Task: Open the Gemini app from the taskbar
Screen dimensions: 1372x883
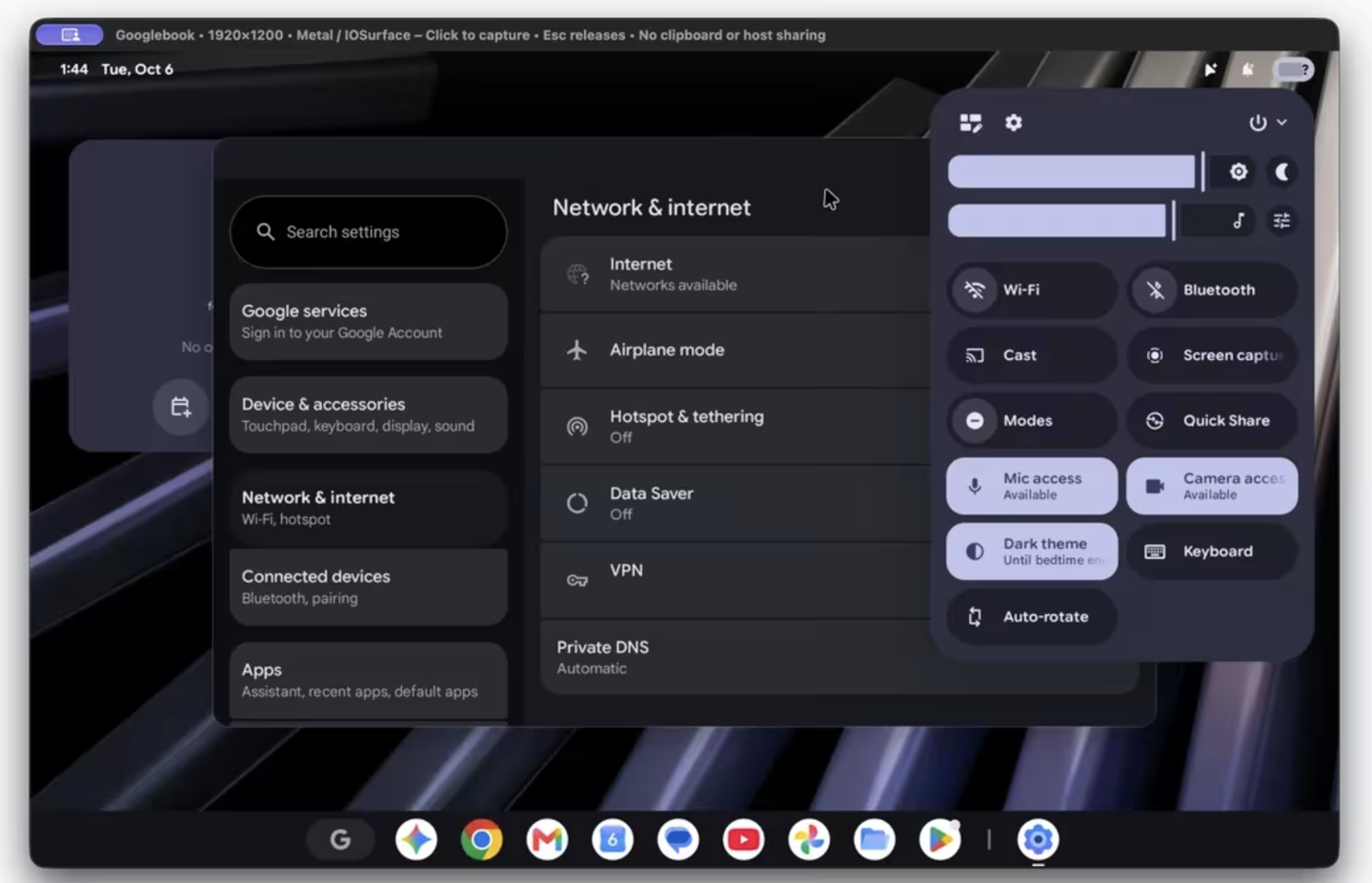Action: [x=416, y=839]
